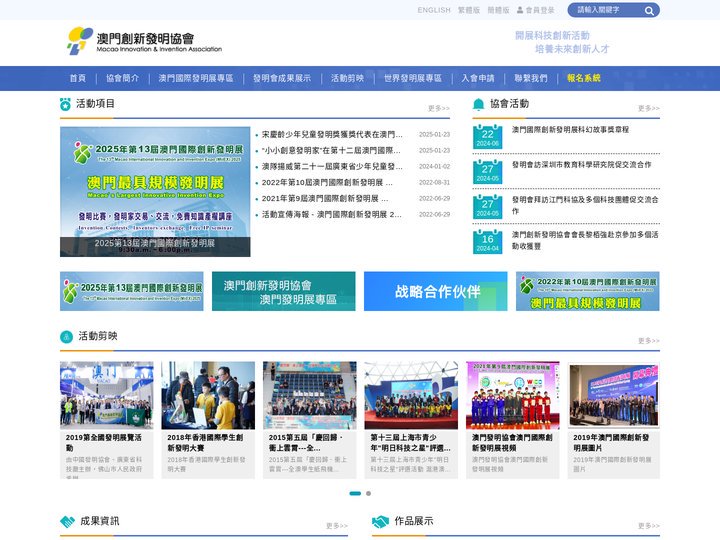Select second carousel page indicator dot

pyautogui.click(x=368, y=494)
